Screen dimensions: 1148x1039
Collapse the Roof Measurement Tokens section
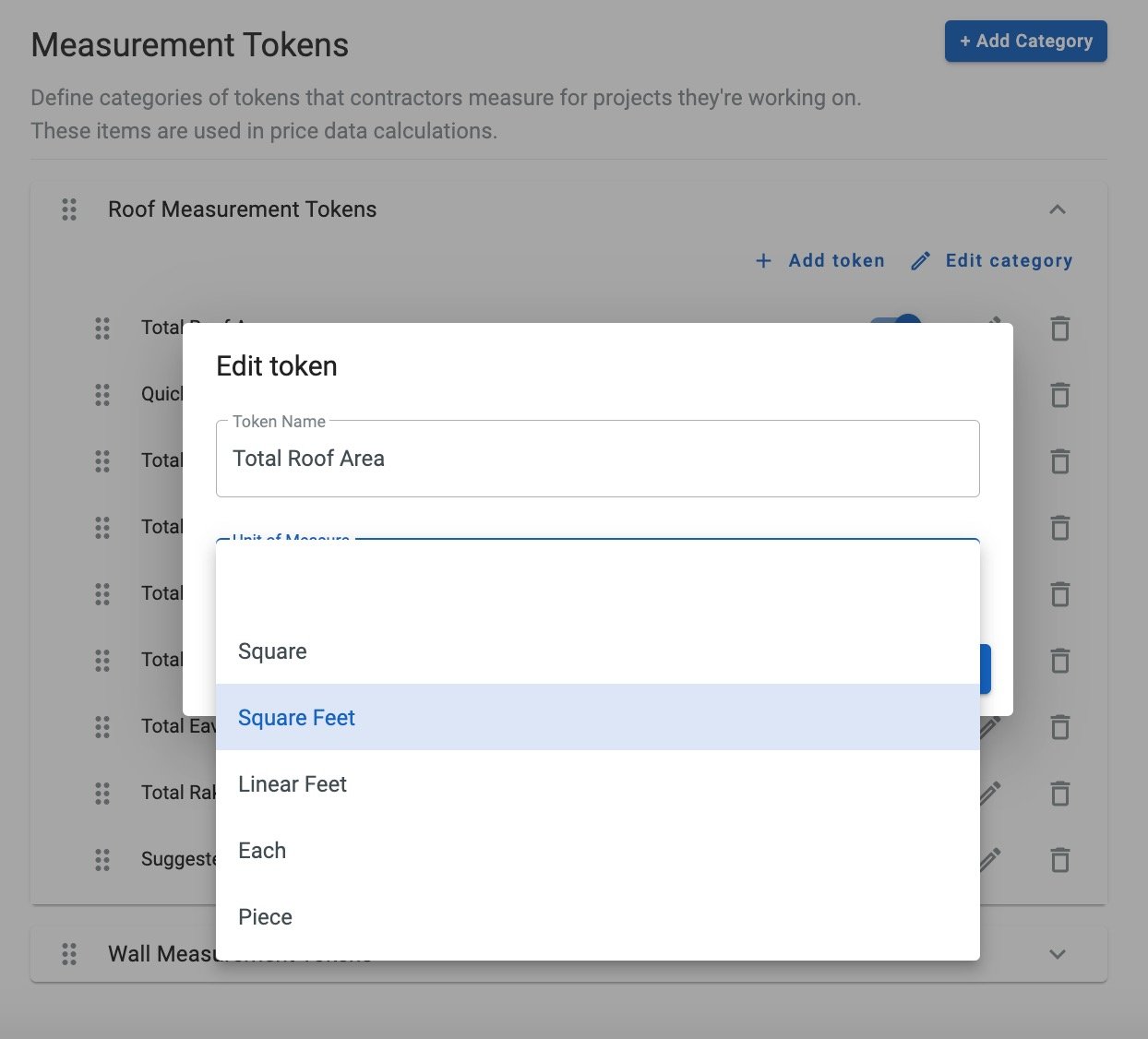coord(1058,209)
